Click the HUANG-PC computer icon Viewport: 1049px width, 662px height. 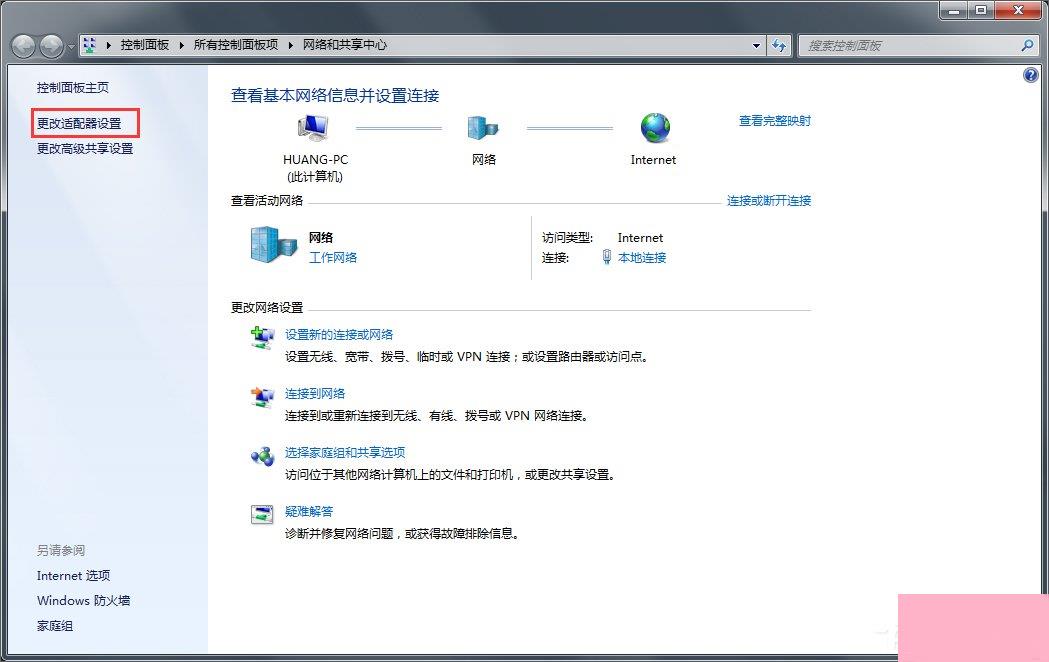point(313,128)
